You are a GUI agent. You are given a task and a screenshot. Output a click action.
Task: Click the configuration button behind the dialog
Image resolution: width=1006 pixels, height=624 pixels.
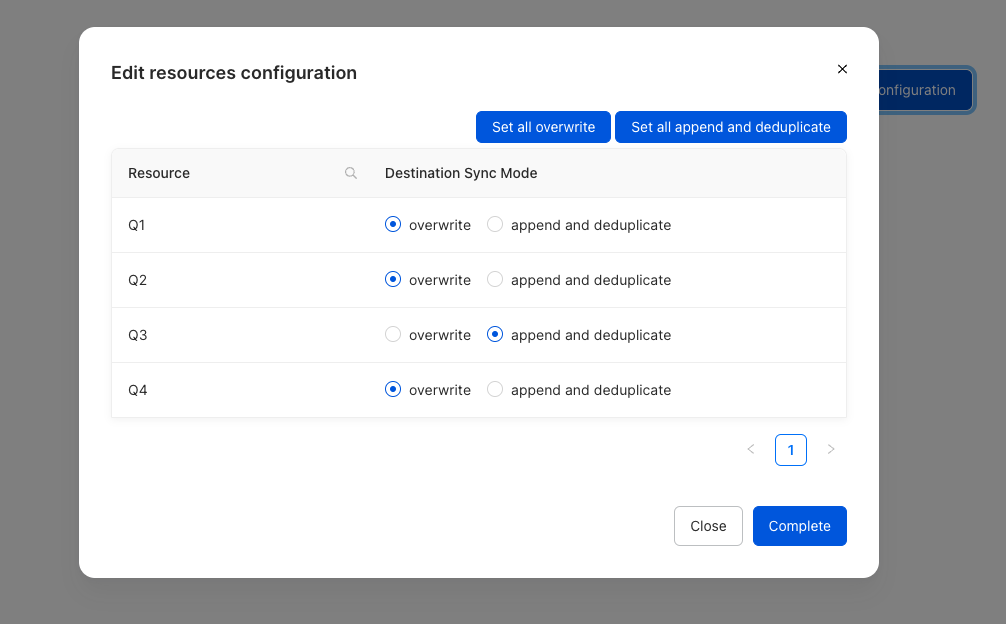tap(926, 90)
